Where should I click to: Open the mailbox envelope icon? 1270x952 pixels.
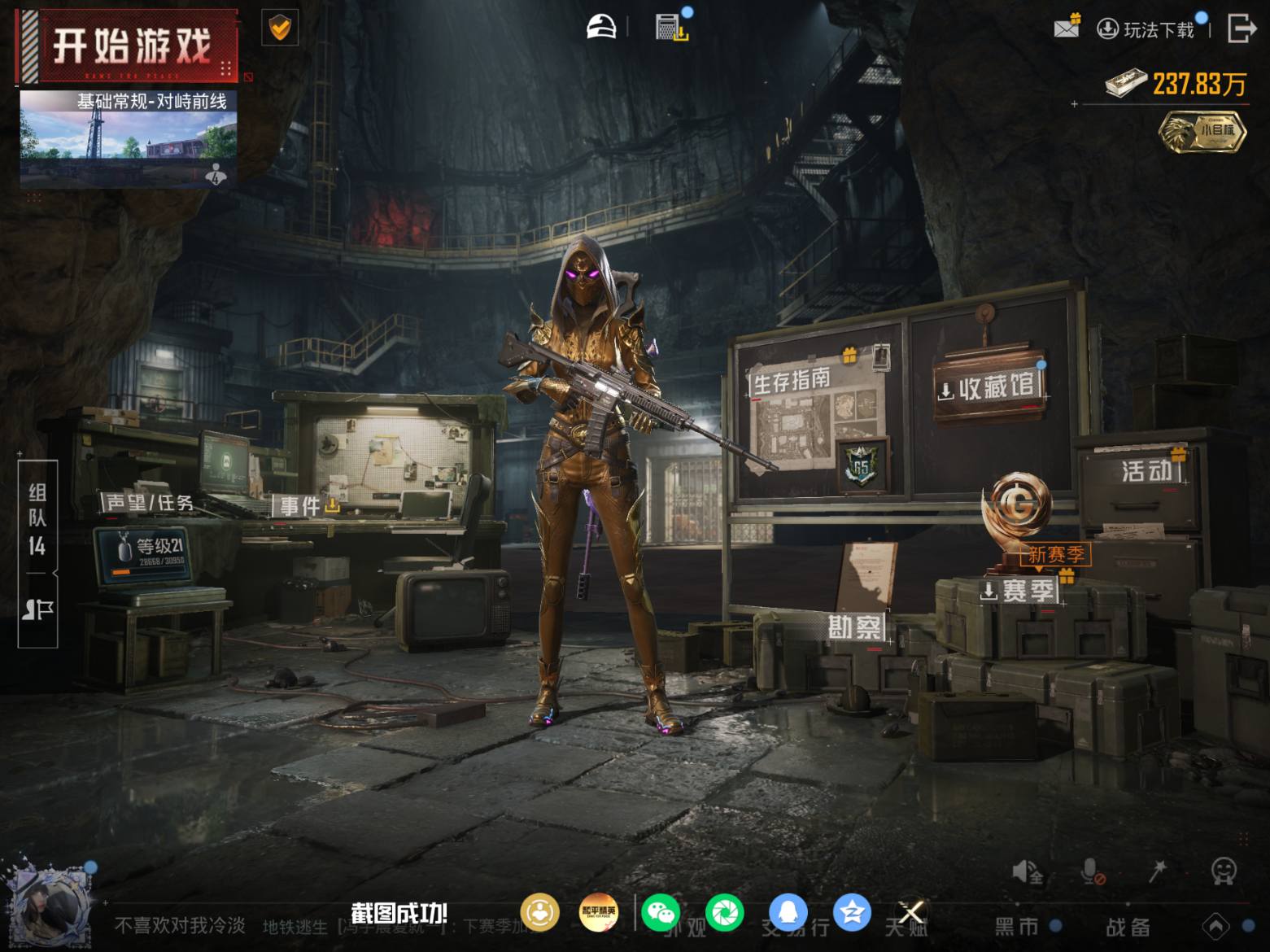[1066, 28]
